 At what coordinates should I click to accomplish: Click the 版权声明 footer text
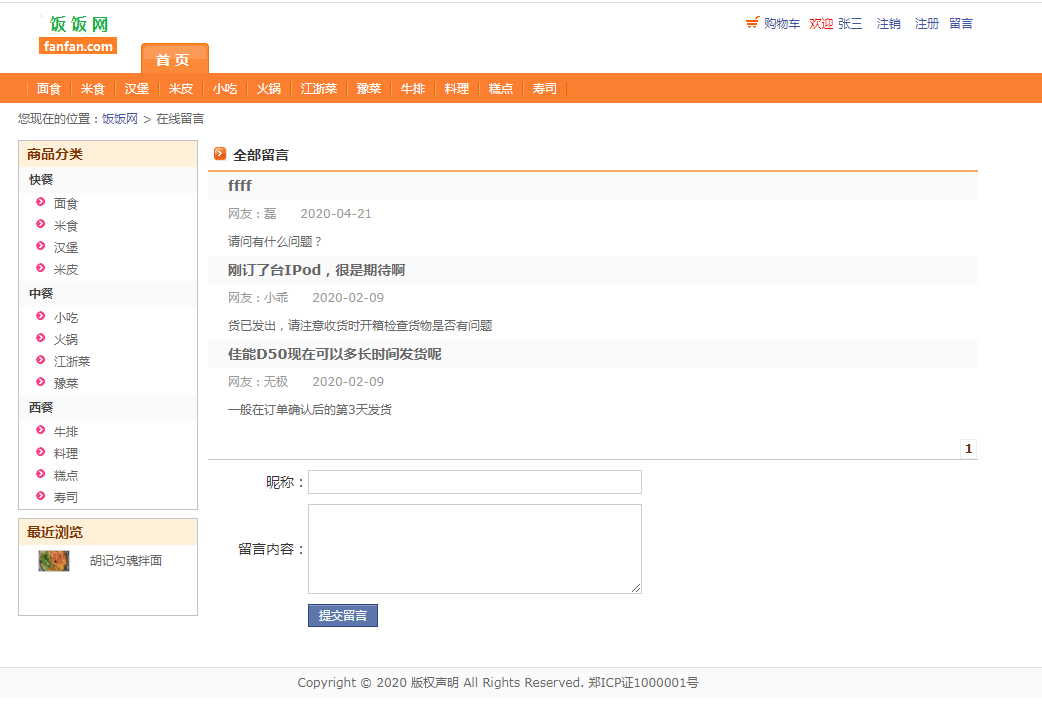[435, 682]
